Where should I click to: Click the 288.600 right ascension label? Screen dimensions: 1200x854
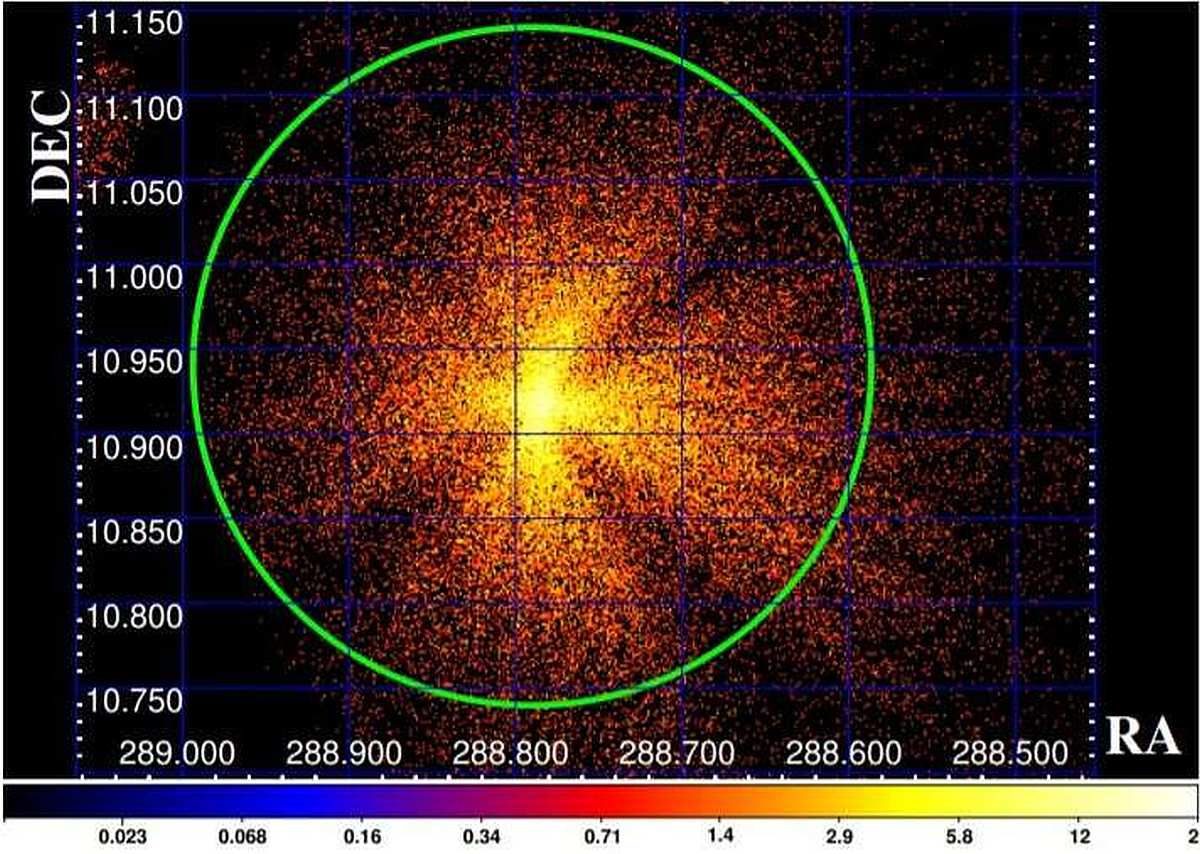tap(844, 751)
